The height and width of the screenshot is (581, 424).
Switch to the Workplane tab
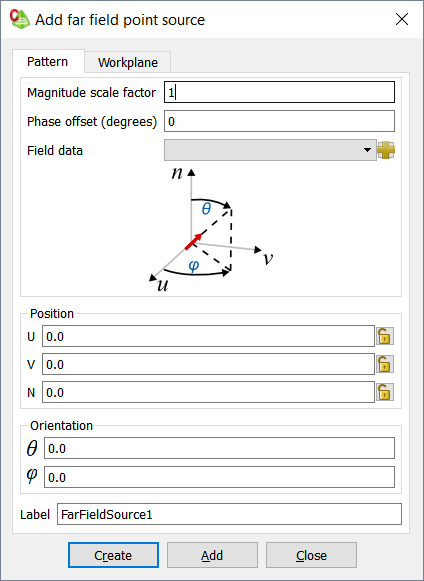click(x=127, y=62)
